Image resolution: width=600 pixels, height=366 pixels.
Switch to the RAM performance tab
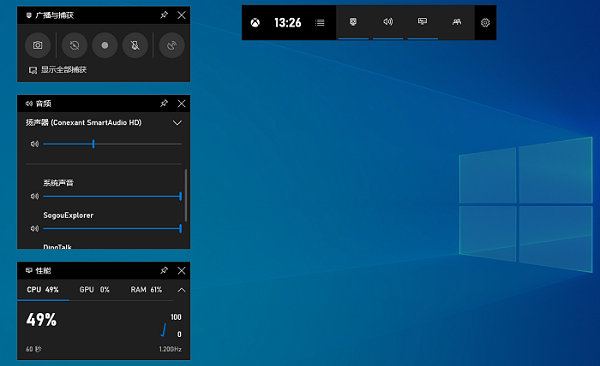[x=146, y=290]
